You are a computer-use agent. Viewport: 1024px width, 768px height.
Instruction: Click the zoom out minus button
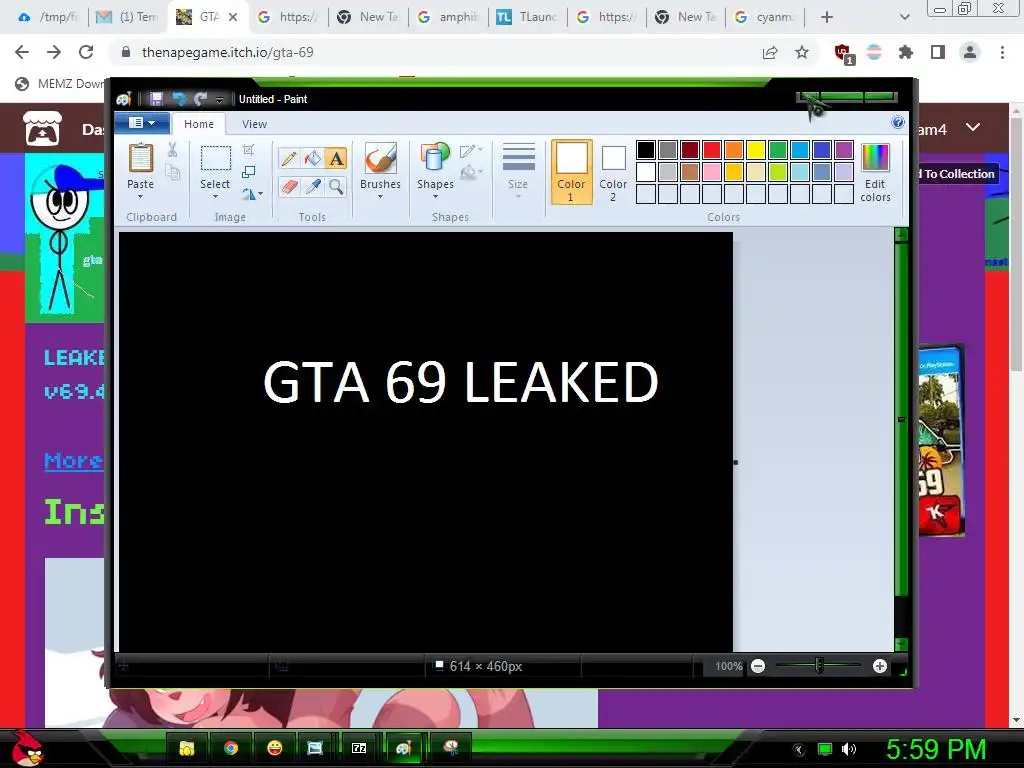758,666
